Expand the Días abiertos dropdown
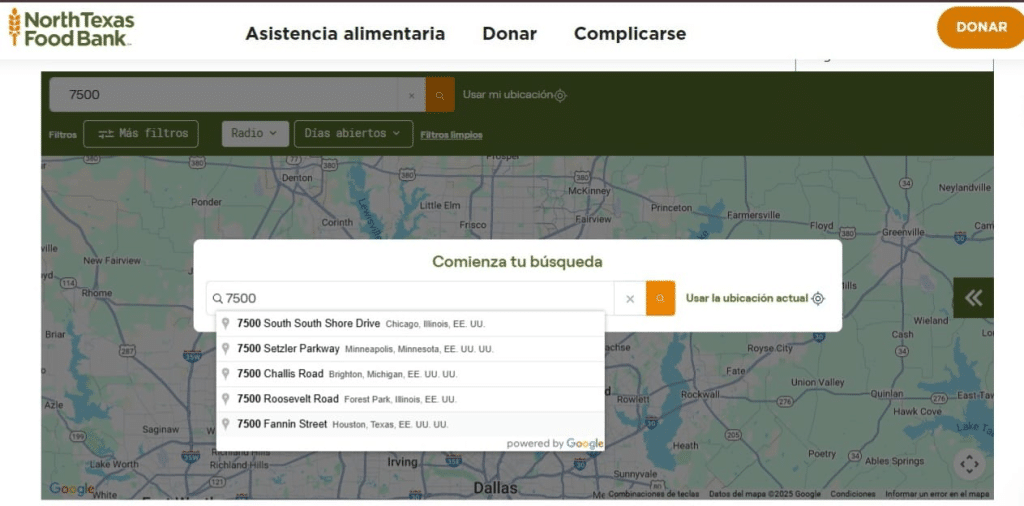 [353, 134]
